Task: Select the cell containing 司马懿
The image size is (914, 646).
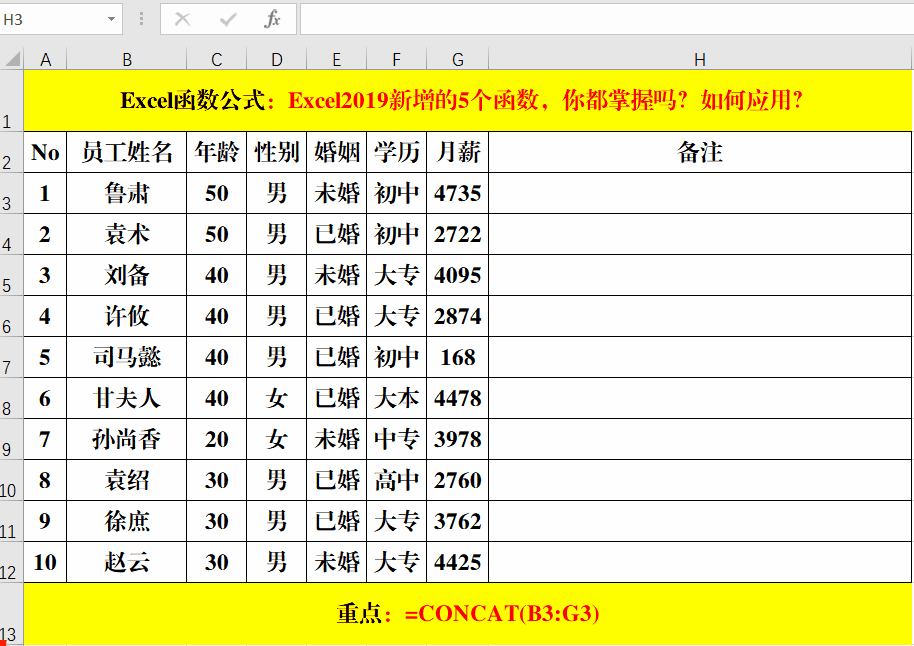Action: point(126,357)
